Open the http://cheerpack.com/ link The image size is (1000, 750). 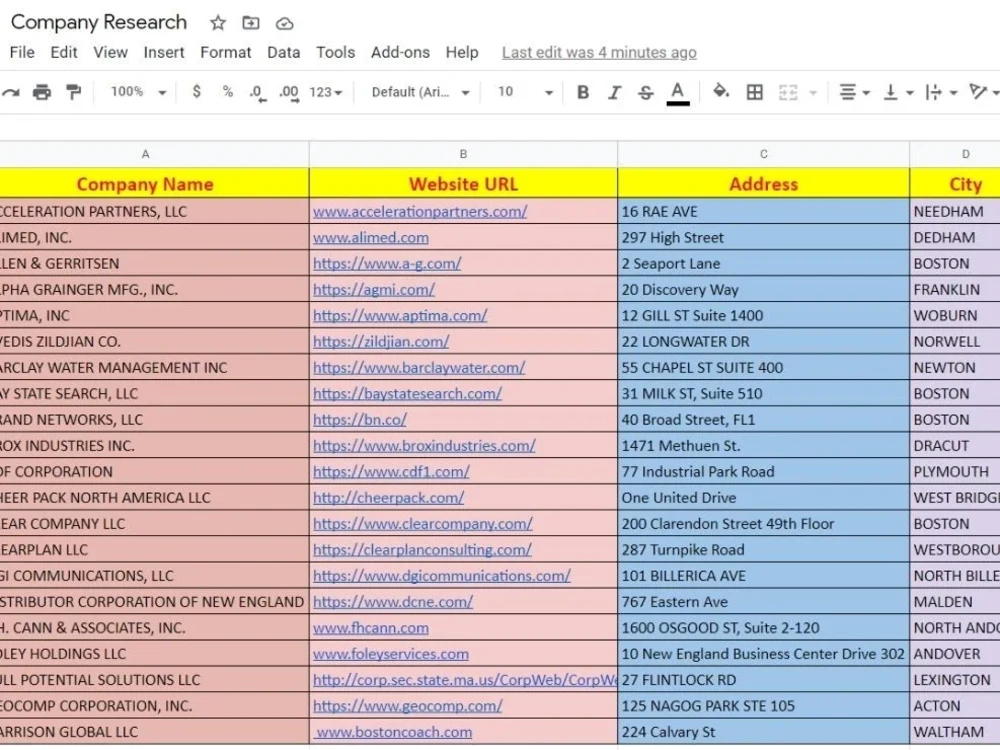coord(388,498)
